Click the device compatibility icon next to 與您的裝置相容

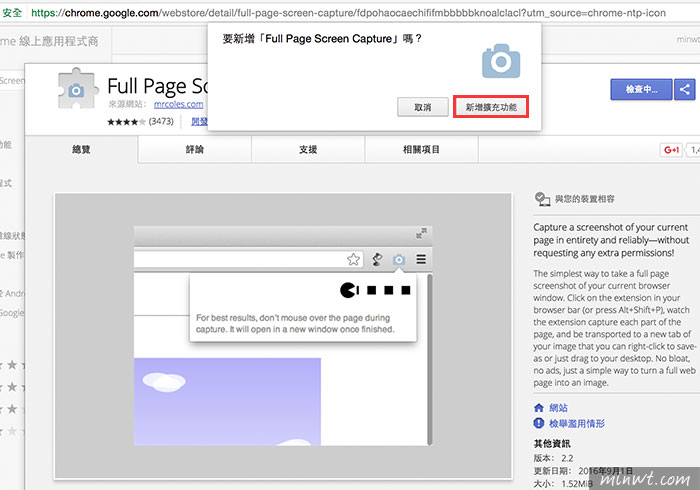click(542, 199)
